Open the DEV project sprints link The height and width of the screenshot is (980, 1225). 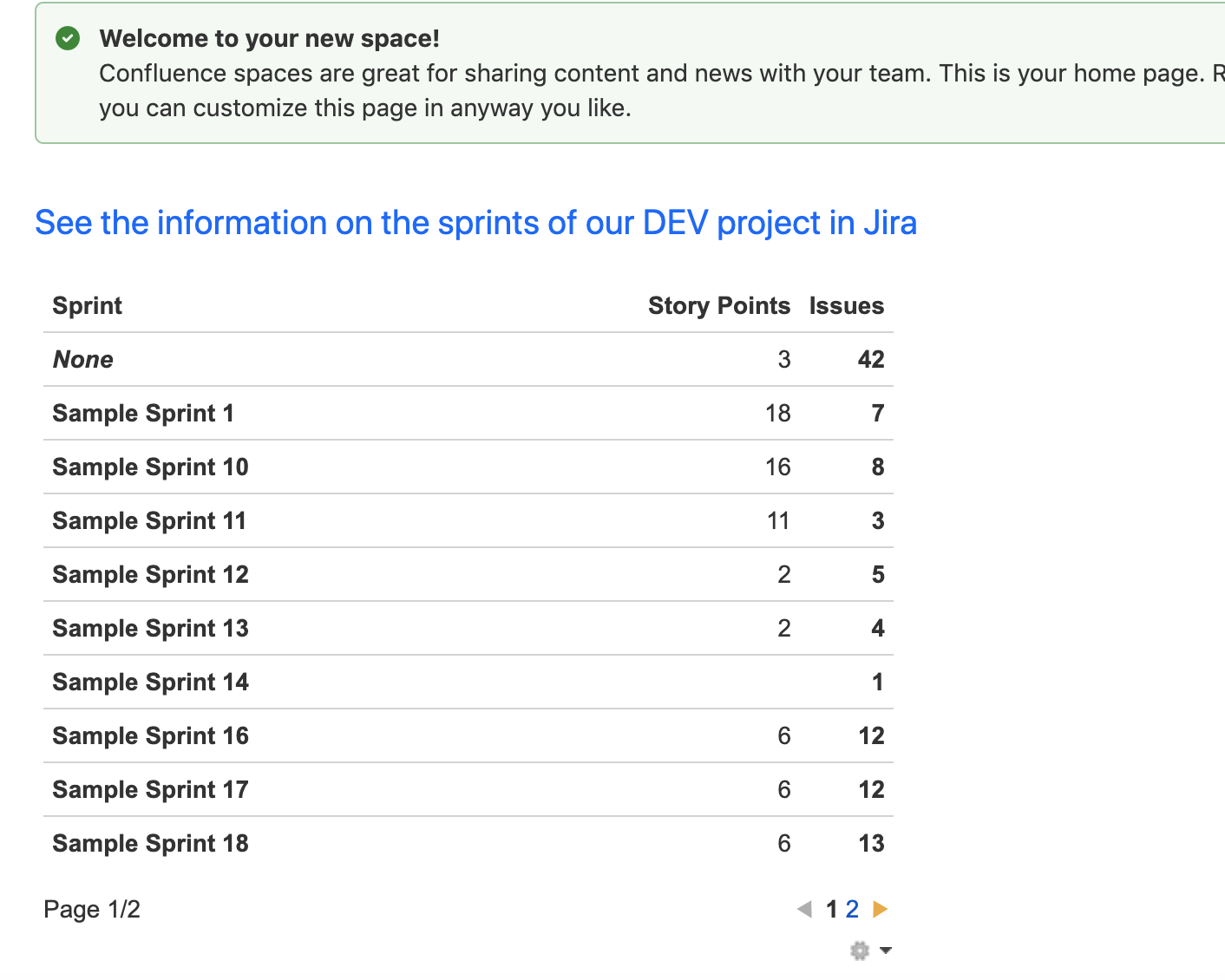coord(475,223)
